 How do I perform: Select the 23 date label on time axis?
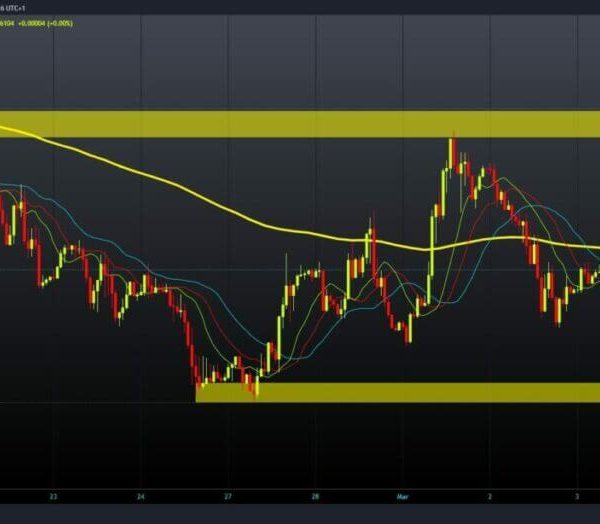click(54, 495)
